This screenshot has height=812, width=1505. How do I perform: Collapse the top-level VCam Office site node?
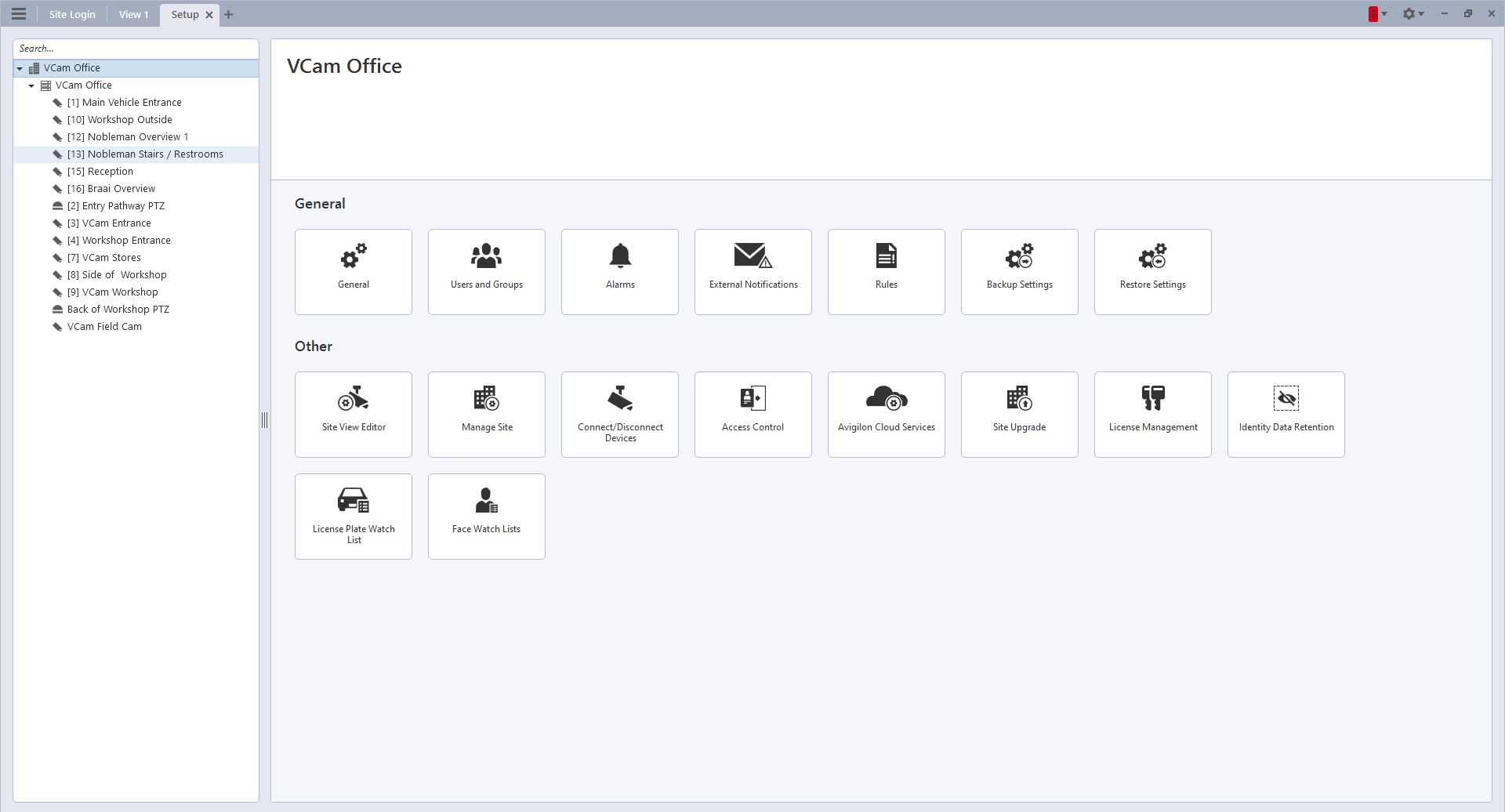click(x=20, y=68)
